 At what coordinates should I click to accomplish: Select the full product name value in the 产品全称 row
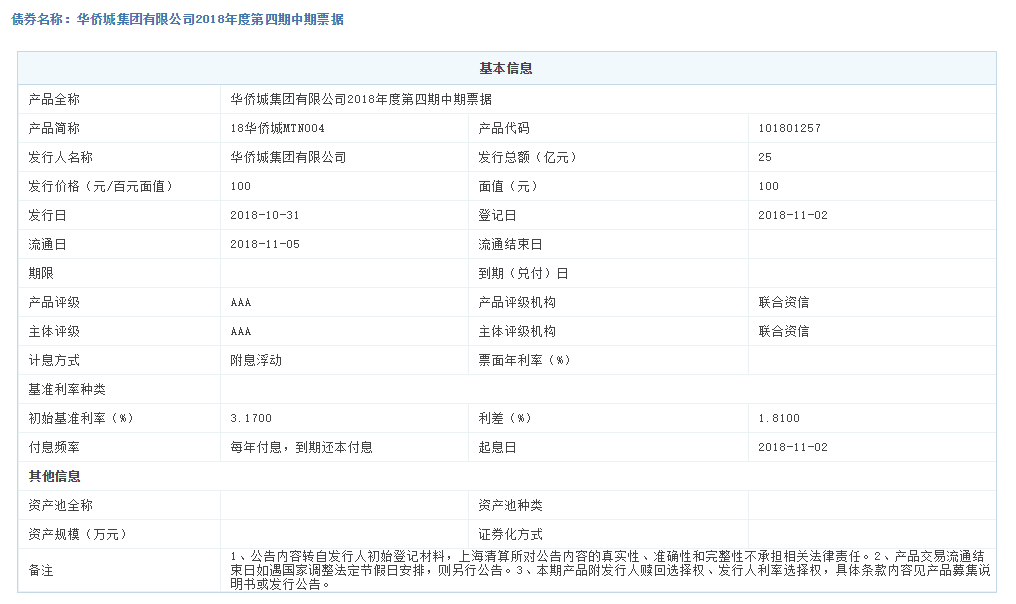click(361, 100)
